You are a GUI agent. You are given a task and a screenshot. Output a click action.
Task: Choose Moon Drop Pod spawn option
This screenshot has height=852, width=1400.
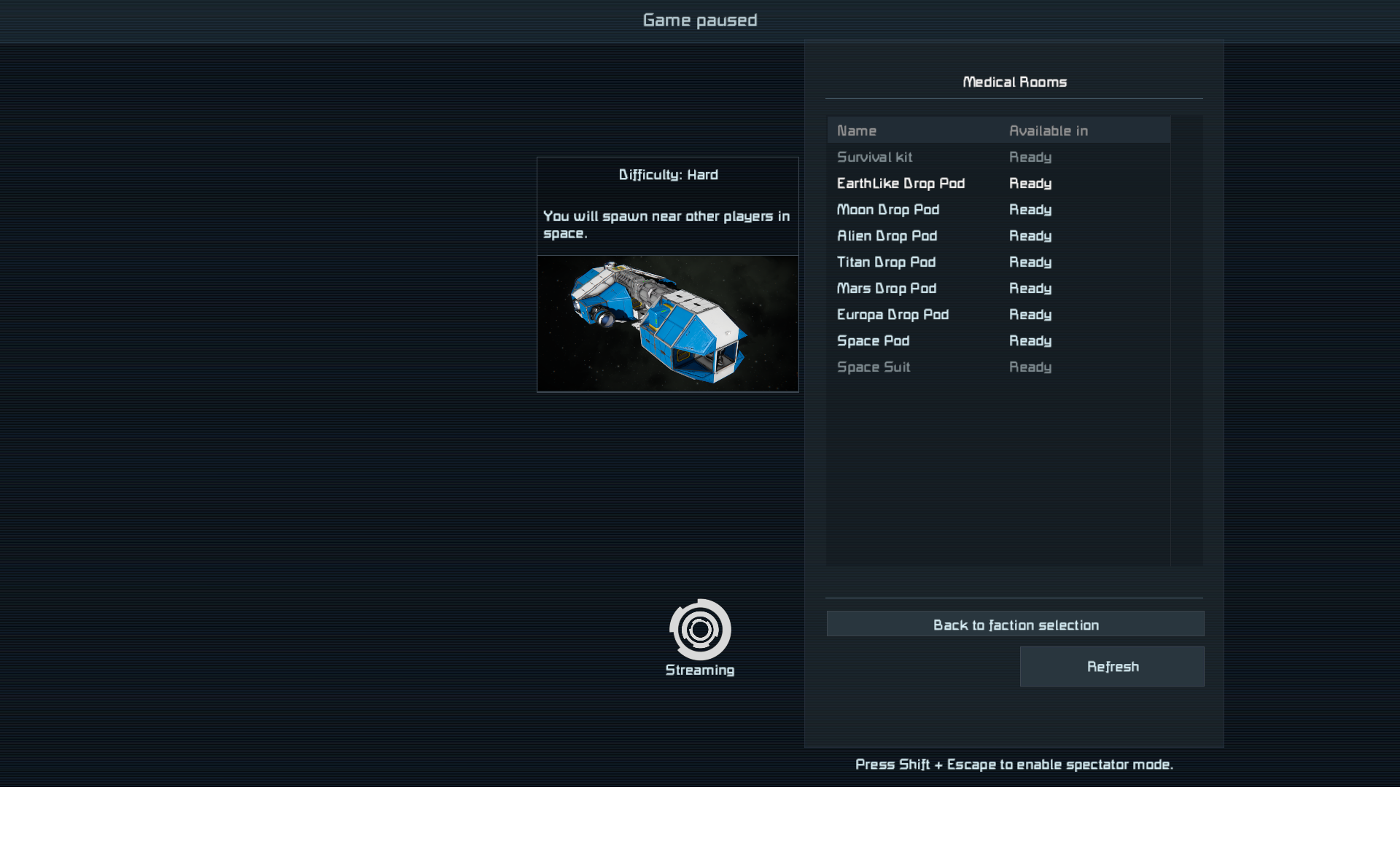tap(887, 210)
